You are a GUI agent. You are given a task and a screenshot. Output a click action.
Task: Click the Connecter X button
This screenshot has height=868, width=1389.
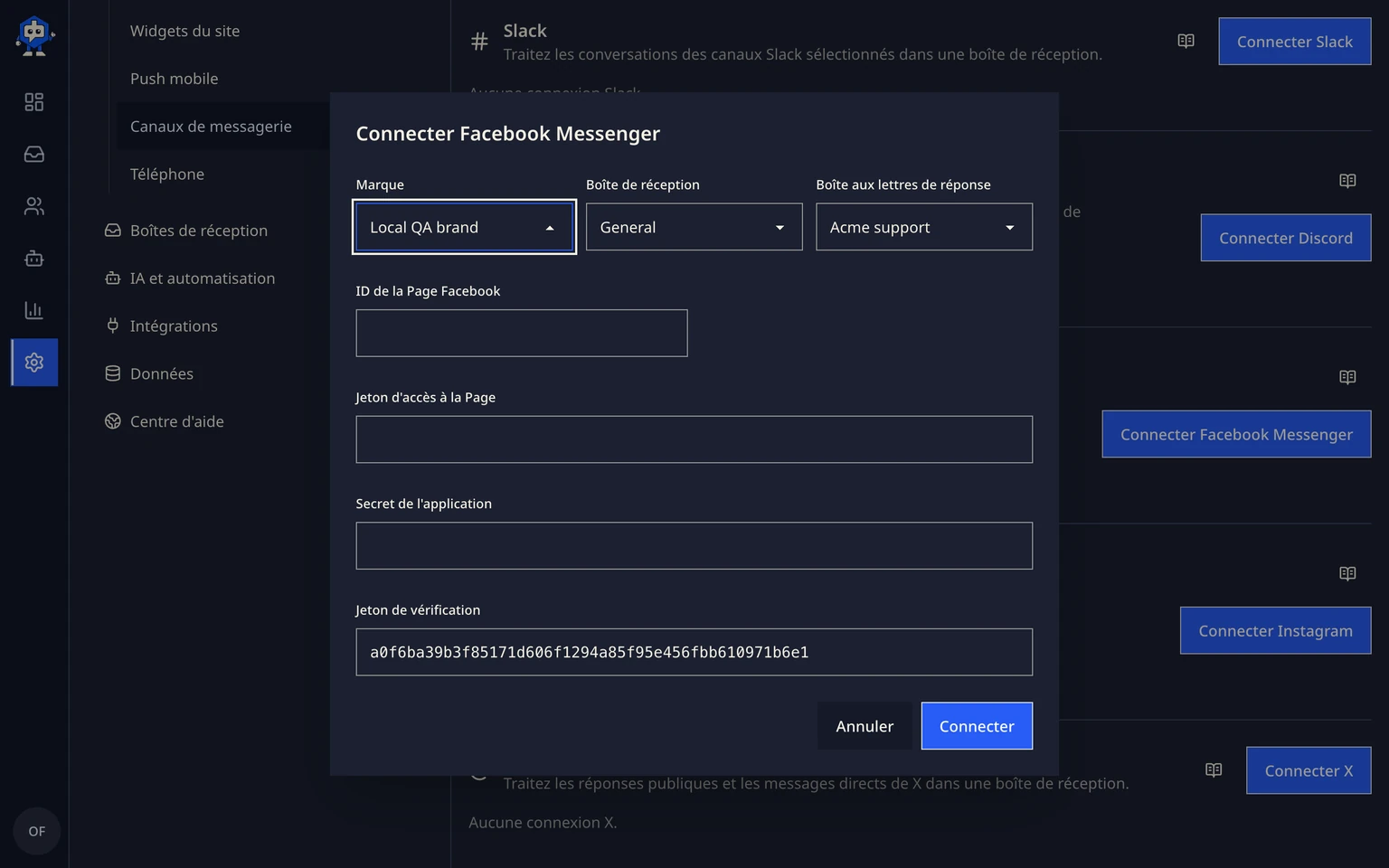[1309, 770]
